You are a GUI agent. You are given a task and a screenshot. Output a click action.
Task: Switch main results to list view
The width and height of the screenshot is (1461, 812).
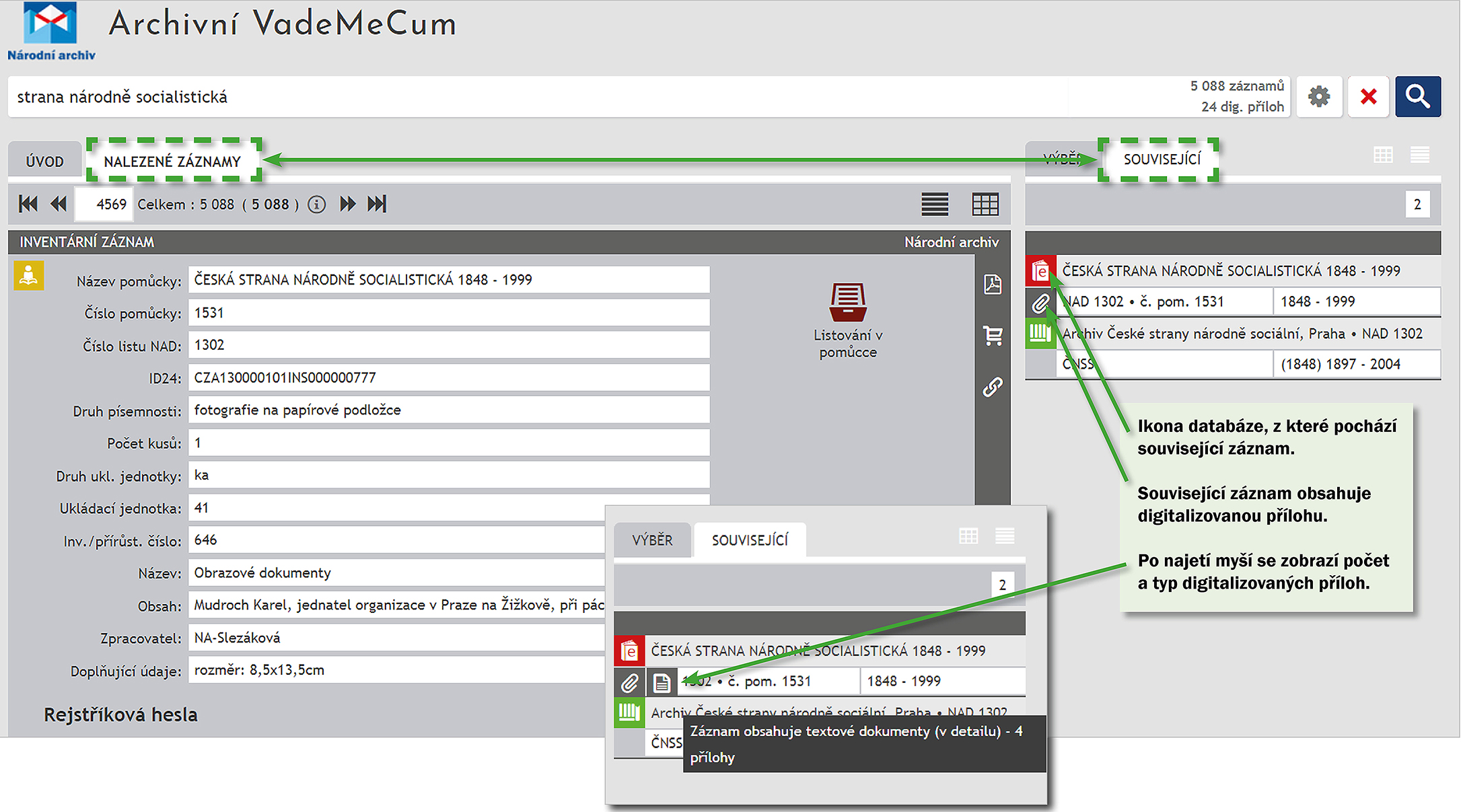[935, 204]
